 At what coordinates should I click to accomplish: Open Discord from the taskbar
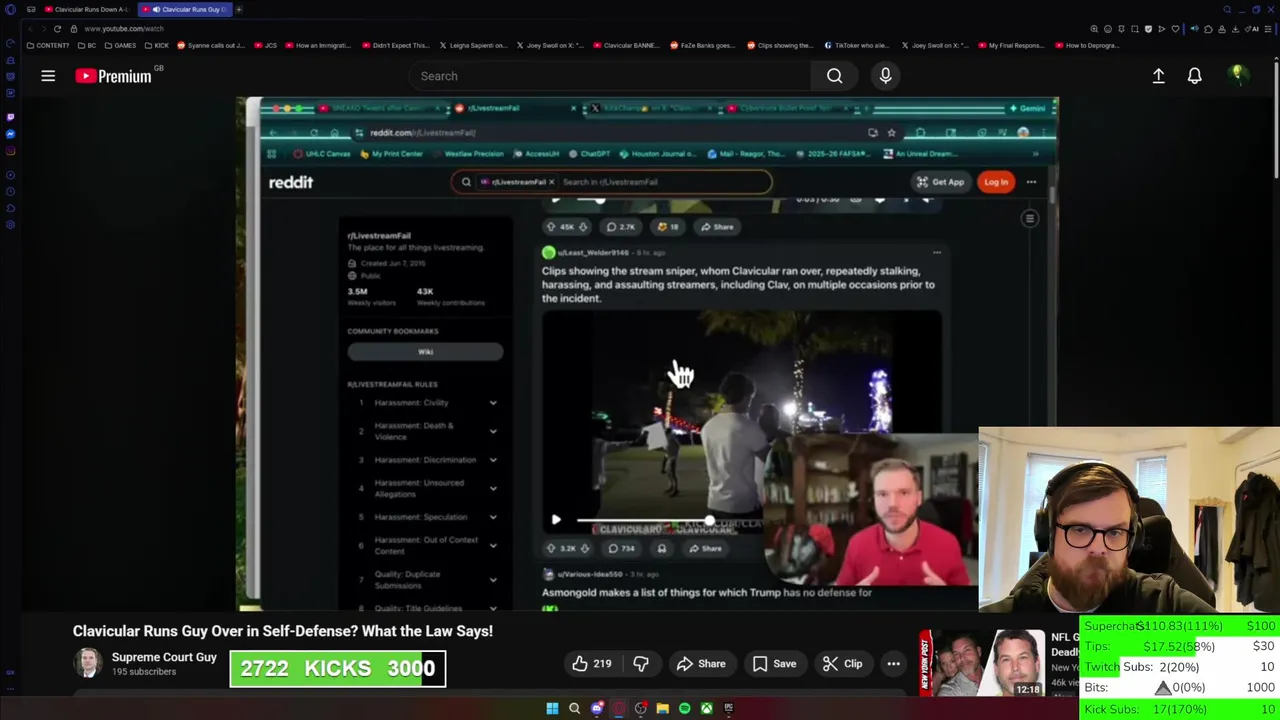(597, 708)
